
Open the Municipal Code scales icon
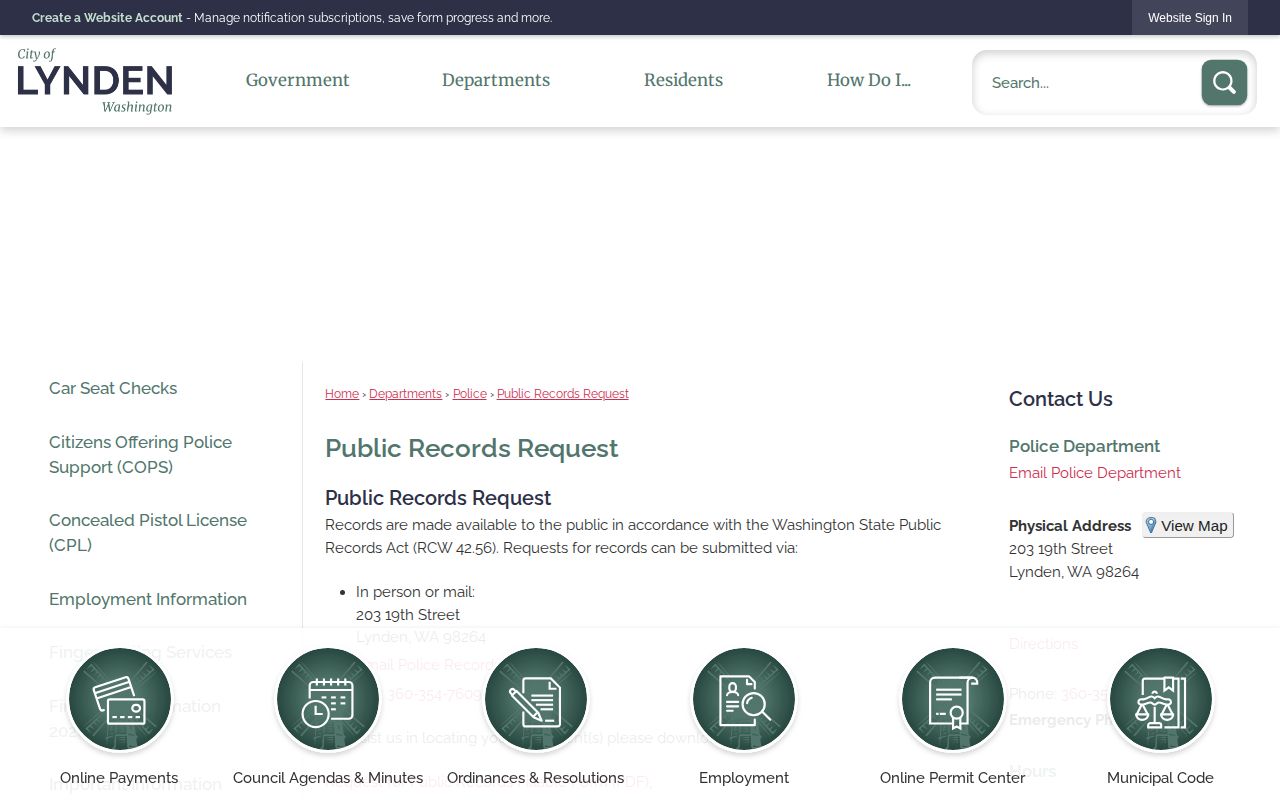click(1160, 700)
